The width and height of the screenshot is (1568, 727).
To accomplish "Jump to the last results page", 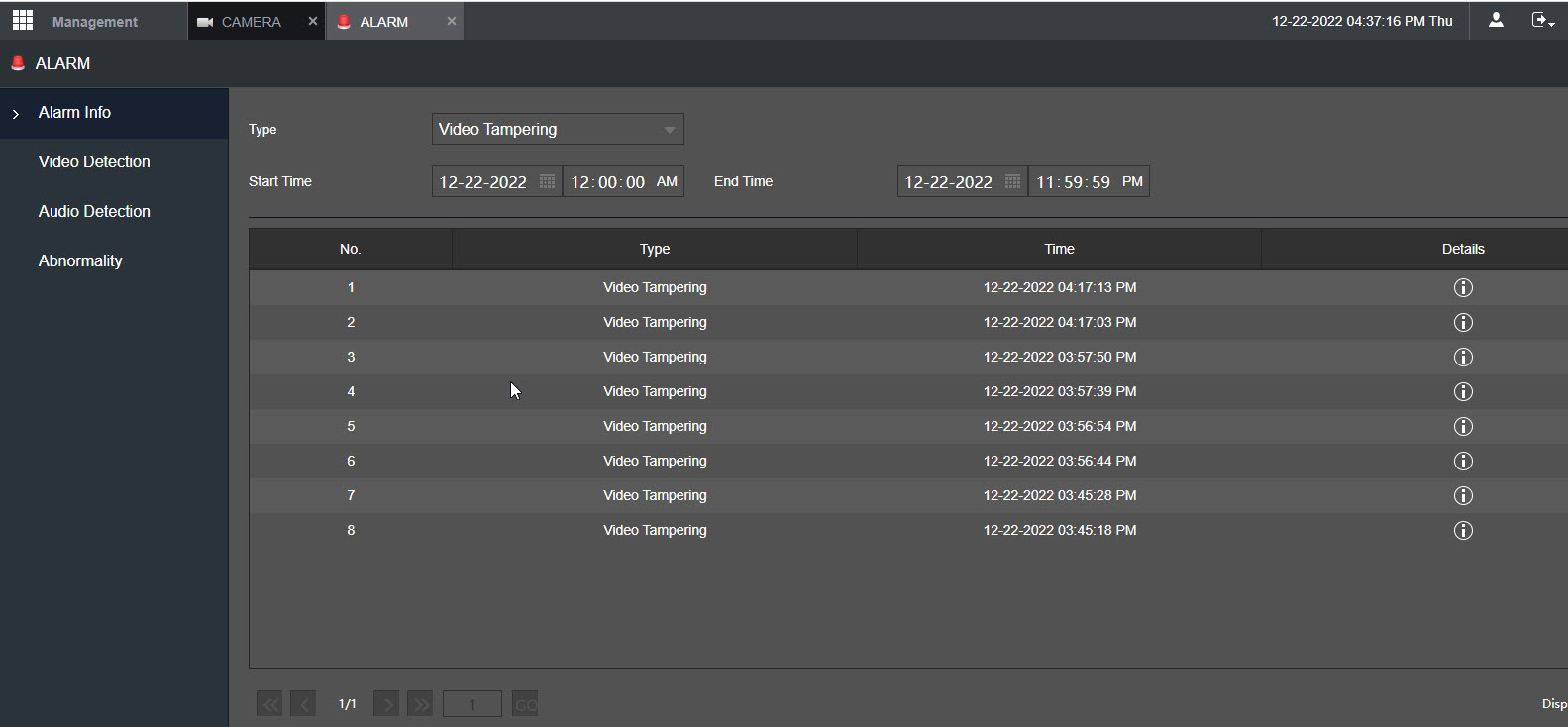I will [x=420, y=704].
